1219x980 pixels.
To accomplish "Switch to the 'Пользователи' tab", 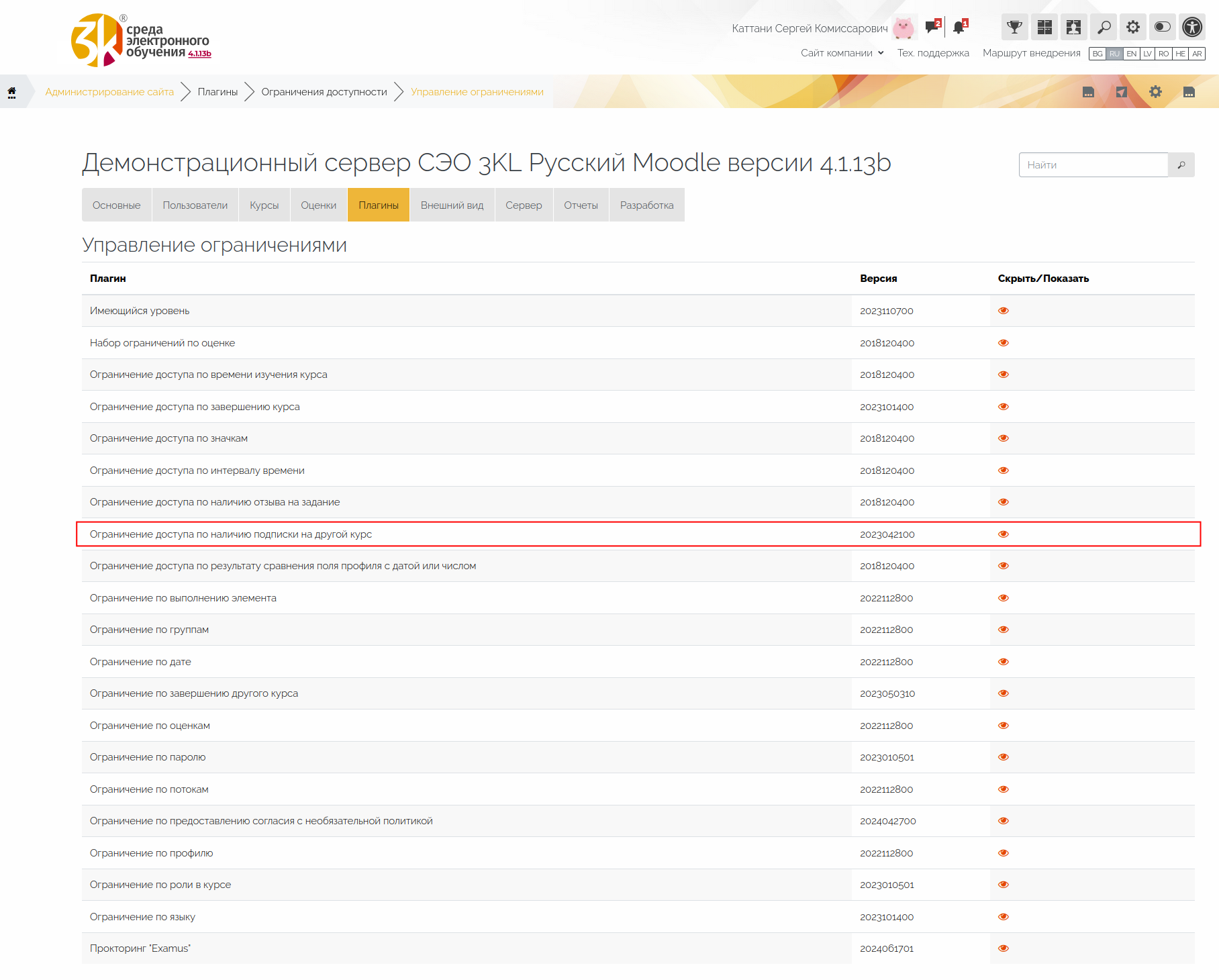I will coord(195,205).
